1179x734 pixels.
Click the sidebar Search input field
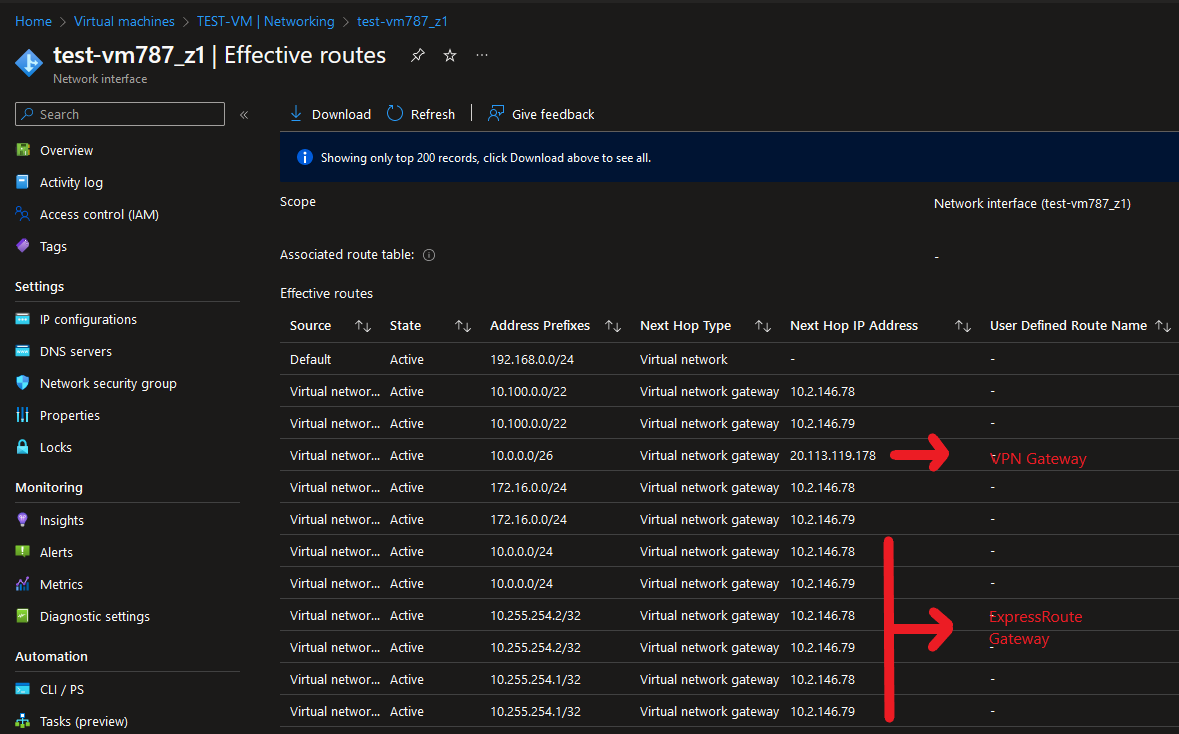[120, 115]
